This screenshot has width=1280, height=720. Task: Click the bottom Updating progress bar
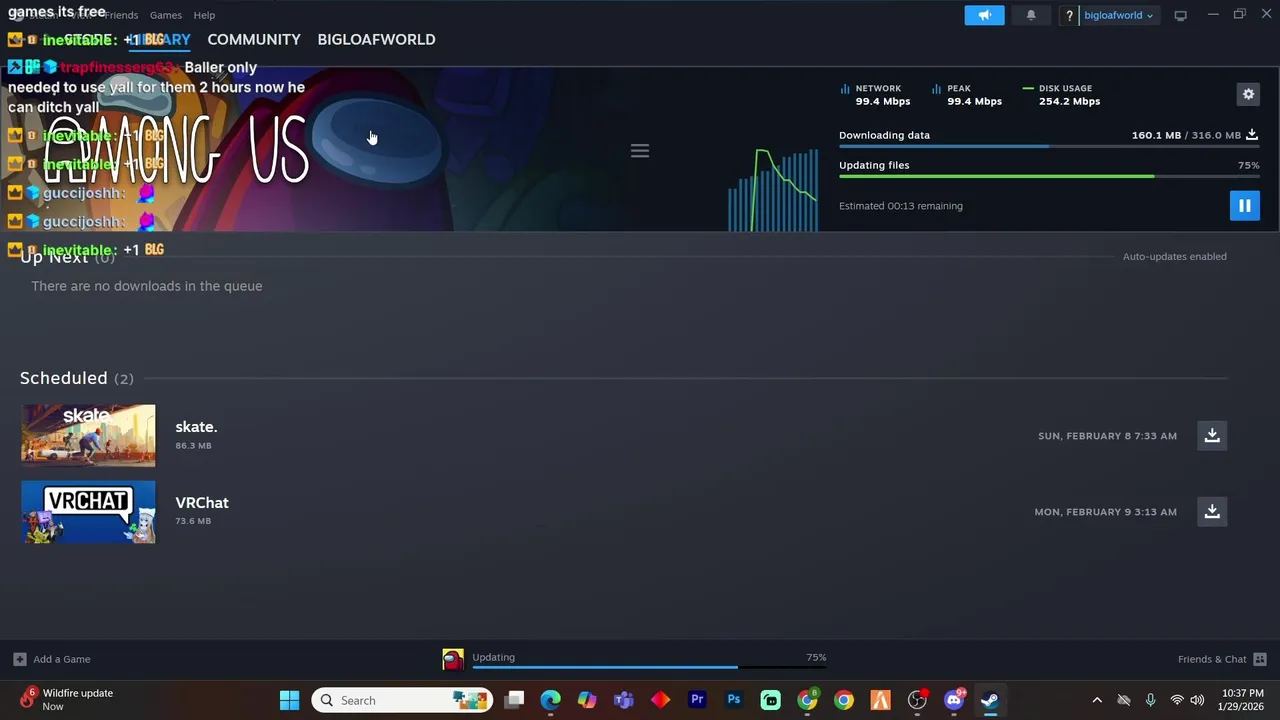pos(649,667)
